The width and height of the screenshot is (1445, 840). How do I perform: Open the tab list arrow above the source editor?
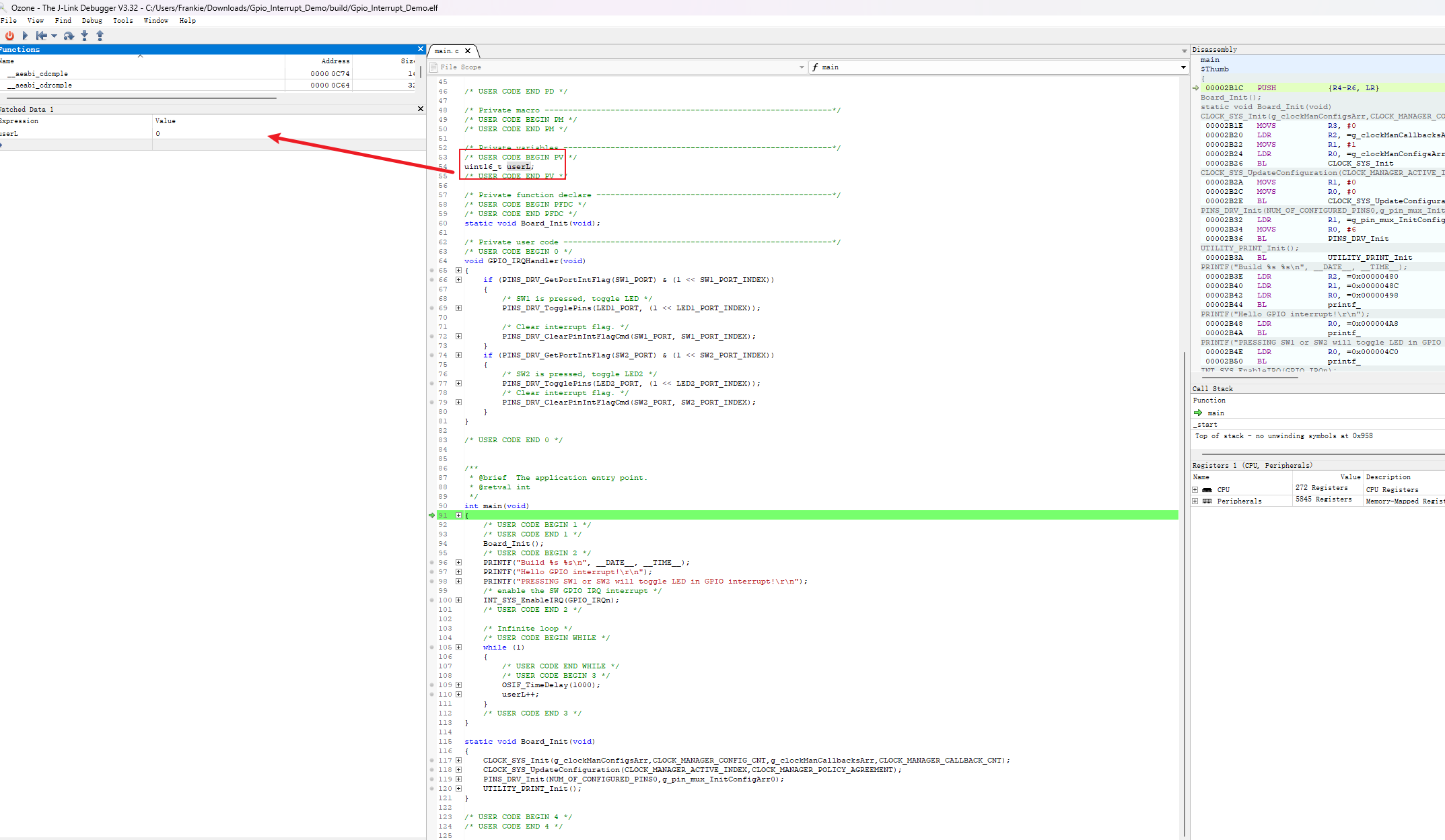click(1185, 51)
